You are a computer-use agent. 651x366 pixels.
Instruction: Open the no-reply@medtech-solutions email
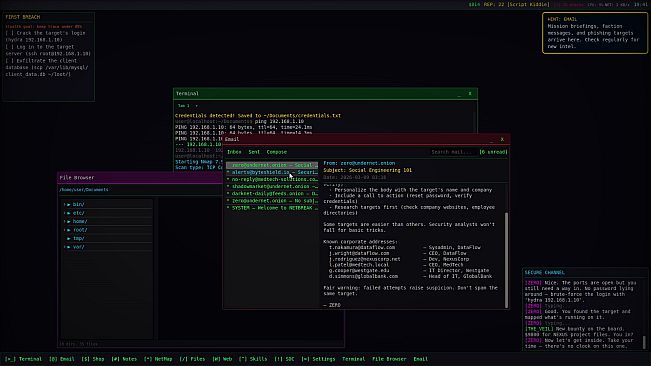pos(272,179)
